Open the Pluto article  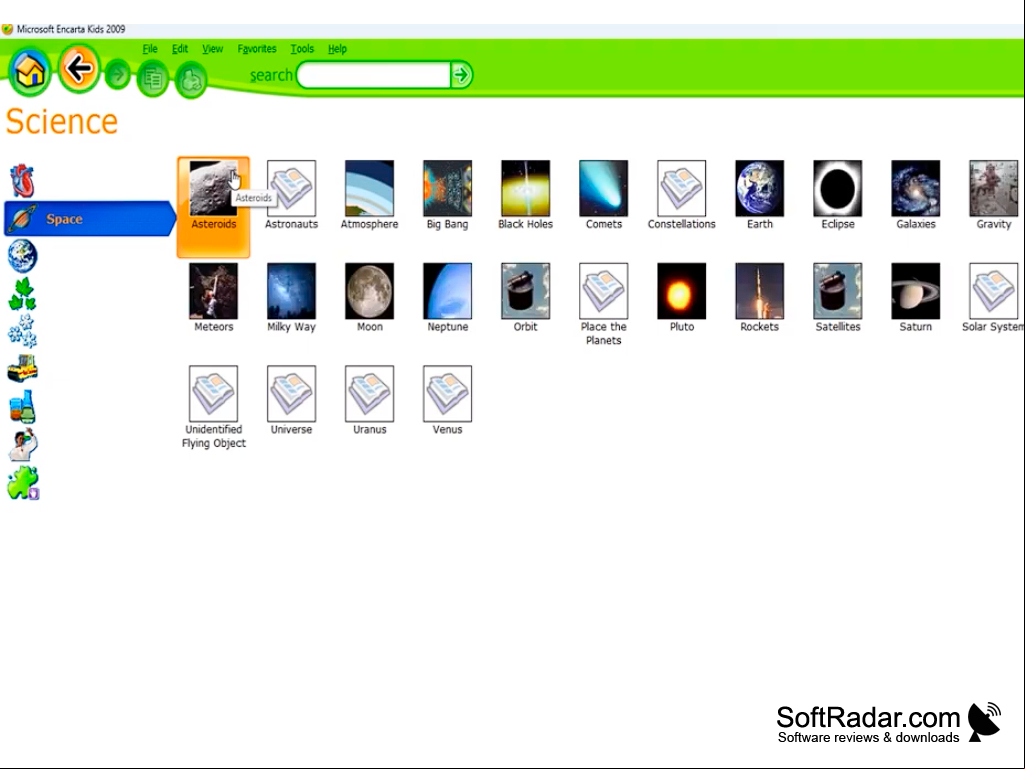(x=681, y=298)
